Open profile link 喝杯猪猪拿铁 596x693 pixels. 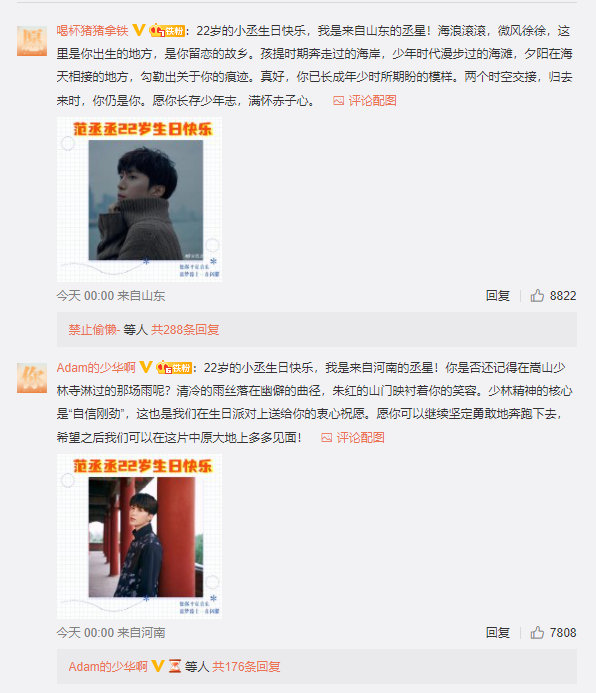(92, 30)
